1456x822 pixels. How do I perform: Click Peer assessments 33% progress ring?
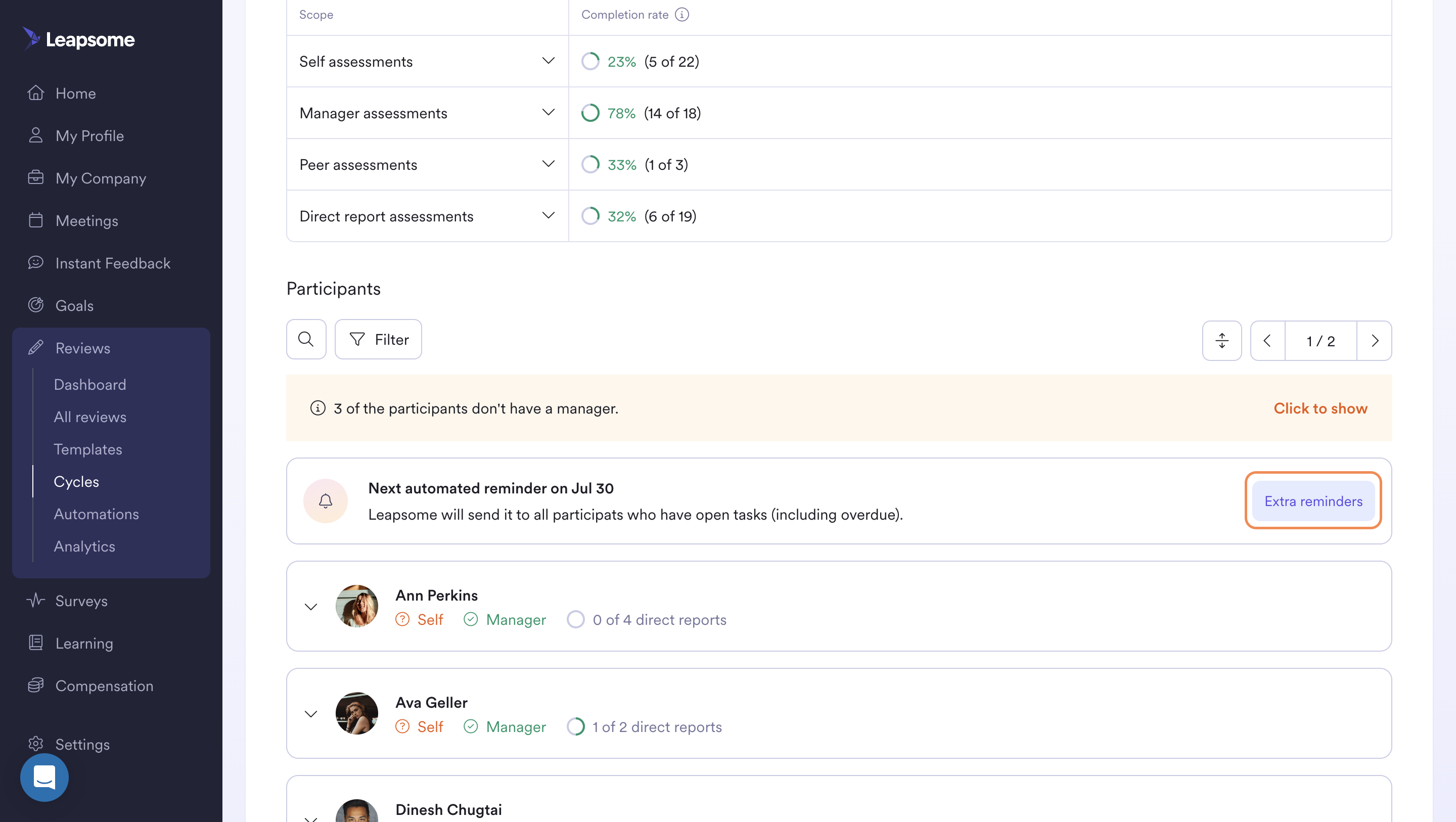(x=590, y=164)
